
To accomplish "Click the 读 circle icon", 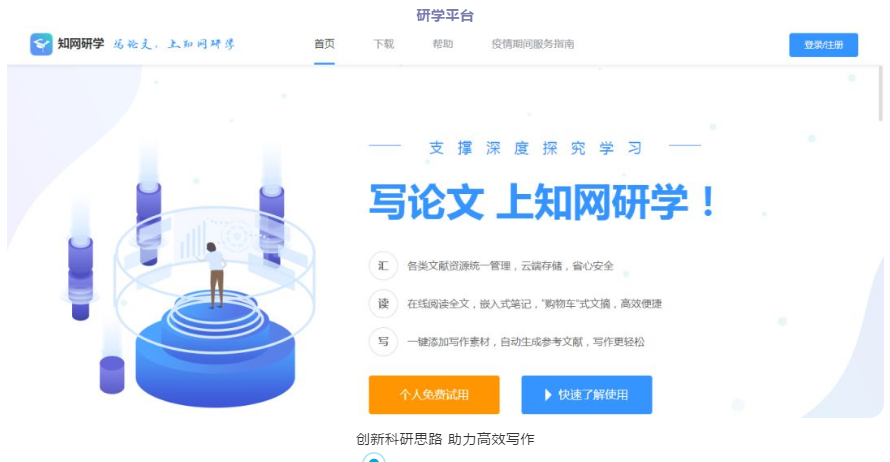I will click(x=383, y=304).
